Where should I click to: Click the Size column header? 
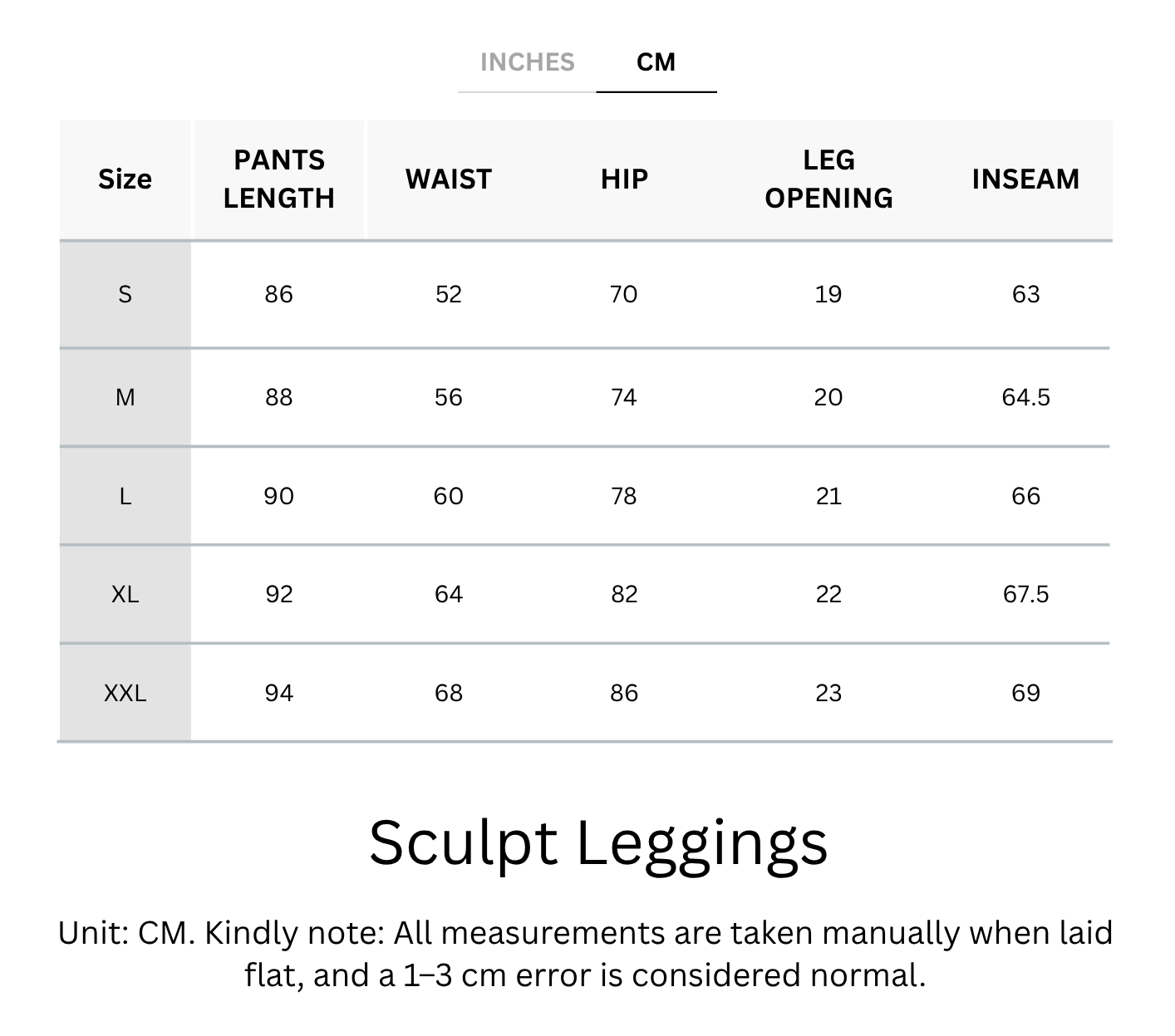125,179
